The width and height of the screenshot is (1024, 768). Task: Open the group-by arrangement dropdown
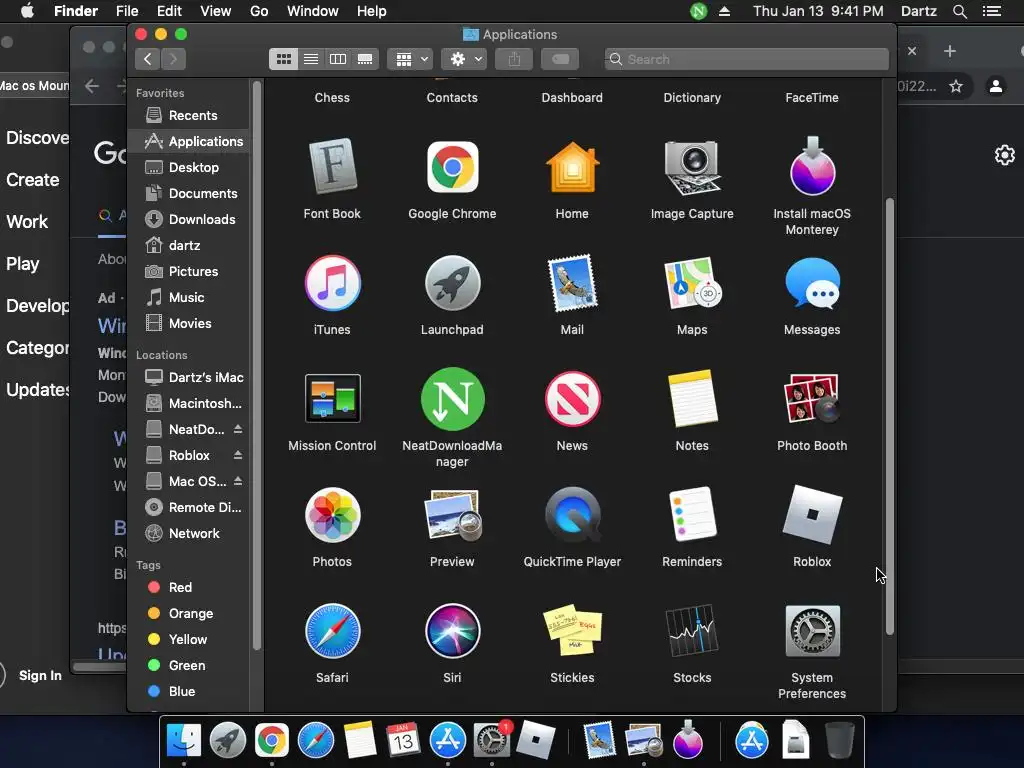point(411,59)
